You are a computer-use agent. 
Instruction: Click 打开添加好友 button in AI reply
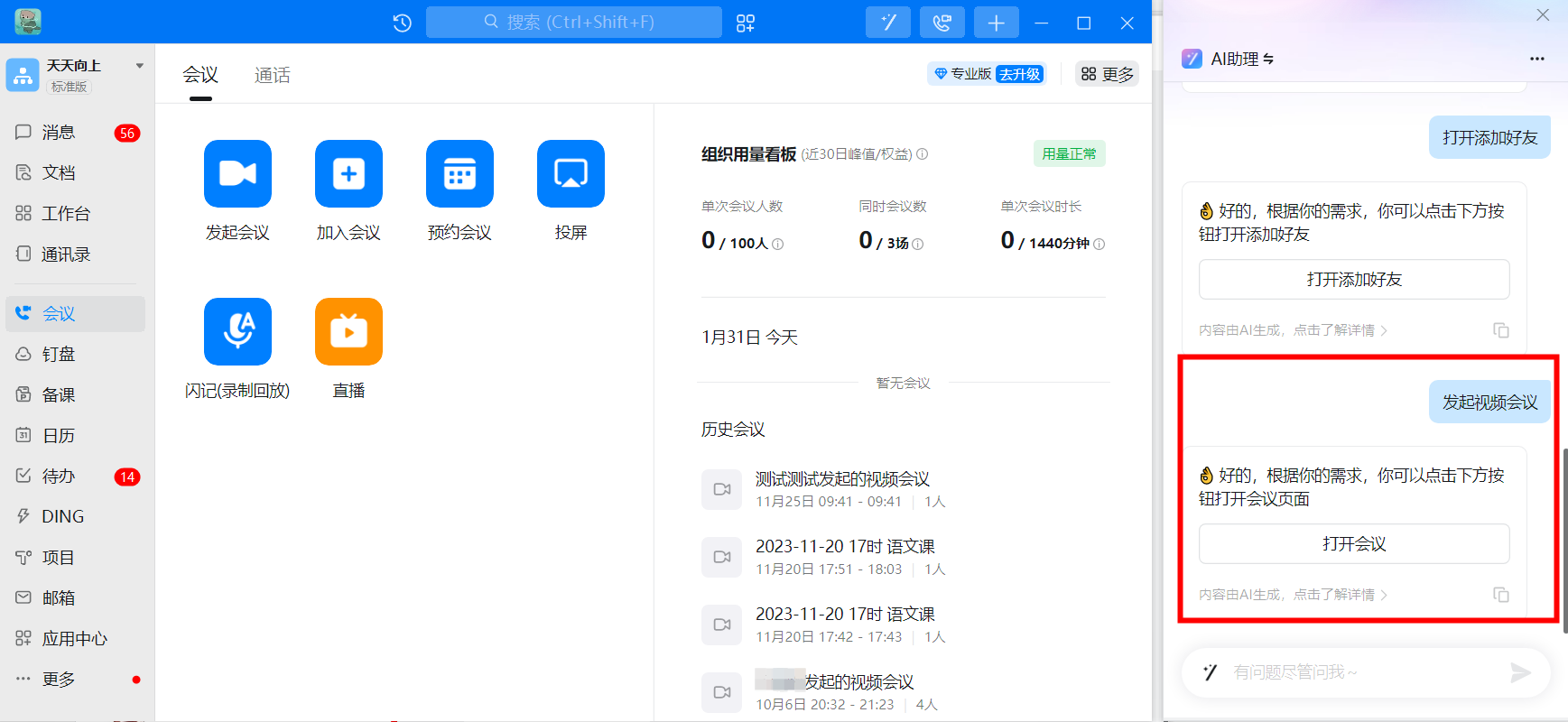pyautogui.click(x=1354, y=279)
